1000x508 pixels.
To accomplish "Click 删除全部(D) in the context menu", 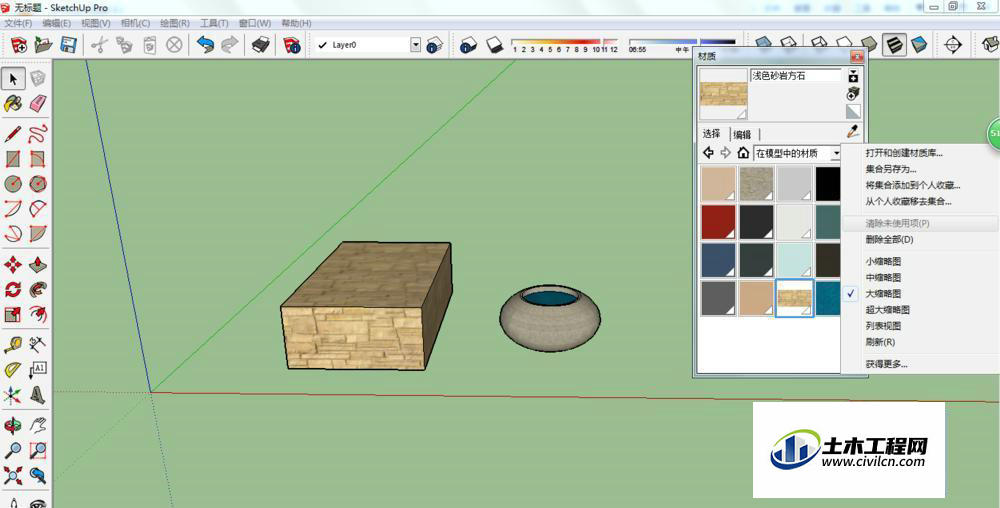I will click(889, 240).
